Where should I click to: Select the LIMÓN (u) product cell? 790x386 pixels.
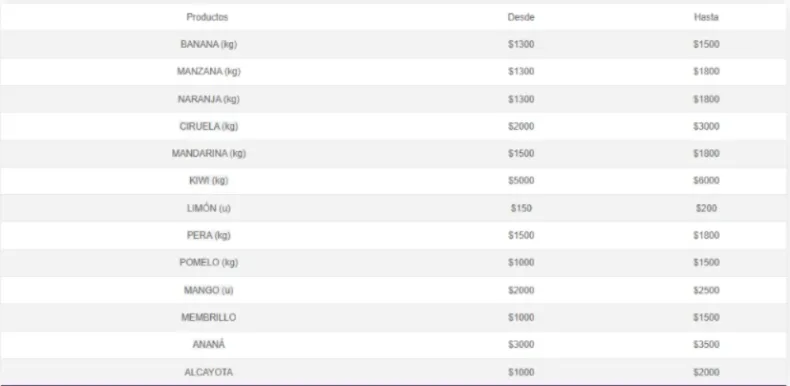click(209, 208)
